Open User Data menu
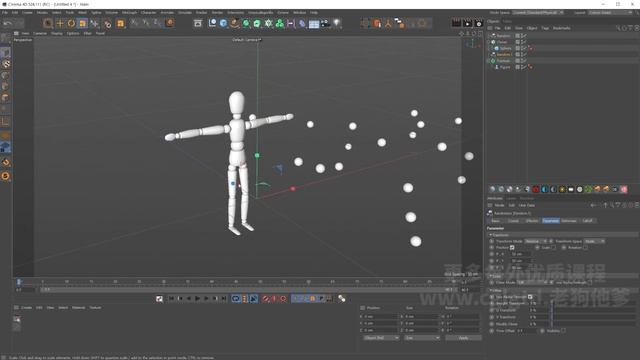Viewport: 640px width, 360px height. coord(527,205)
